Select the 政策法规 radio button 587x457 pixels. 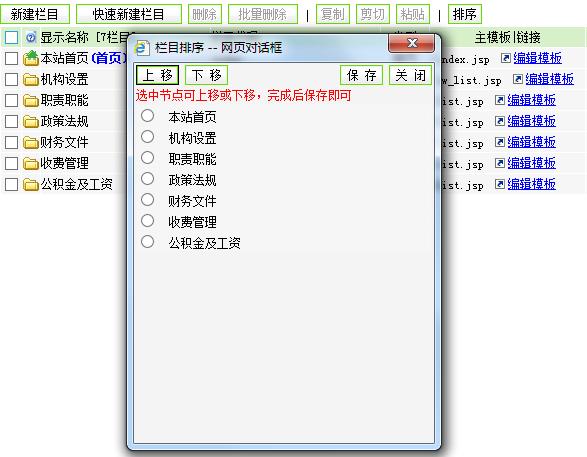point(147,179)
